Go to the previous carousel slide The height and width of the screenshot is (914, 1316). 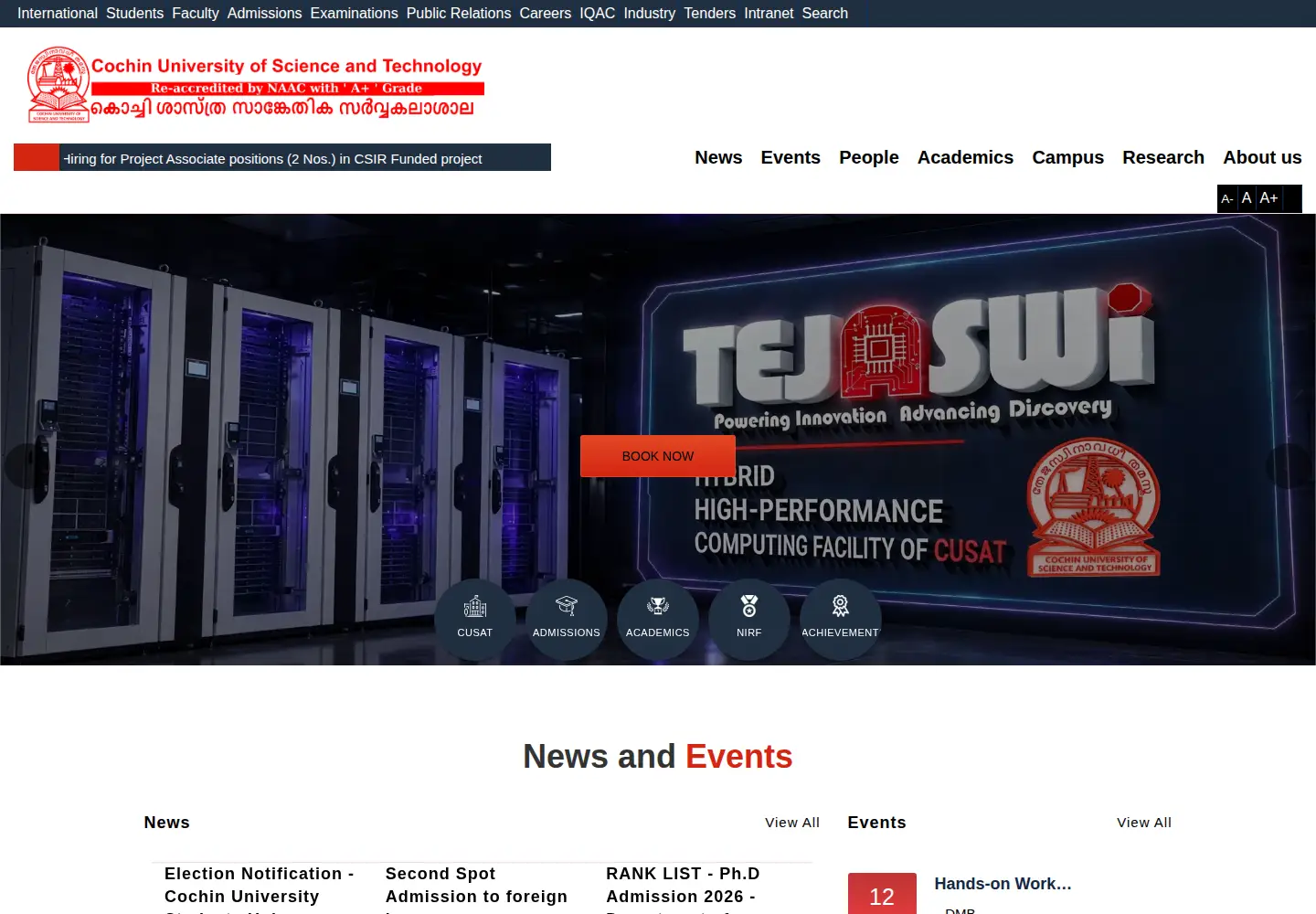coord(26,466)
